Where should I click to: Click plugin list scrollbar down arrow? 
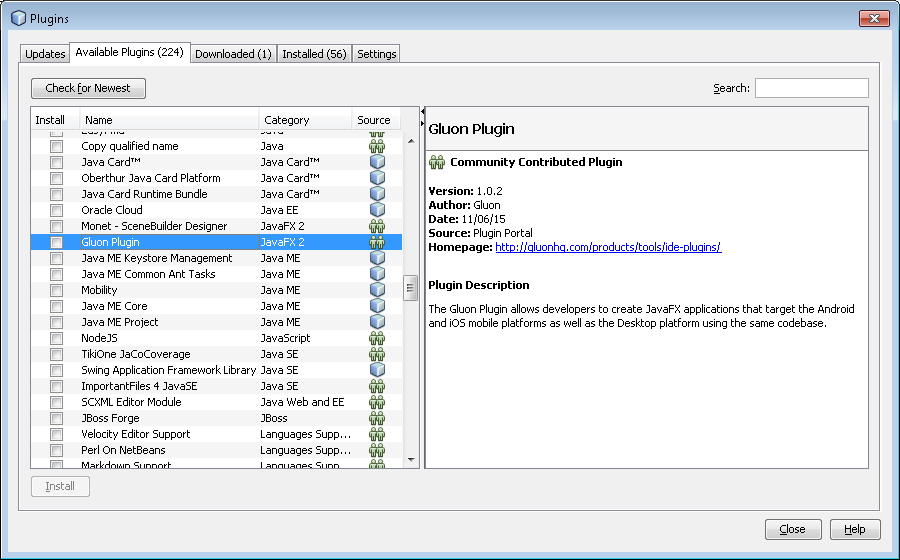411,460
